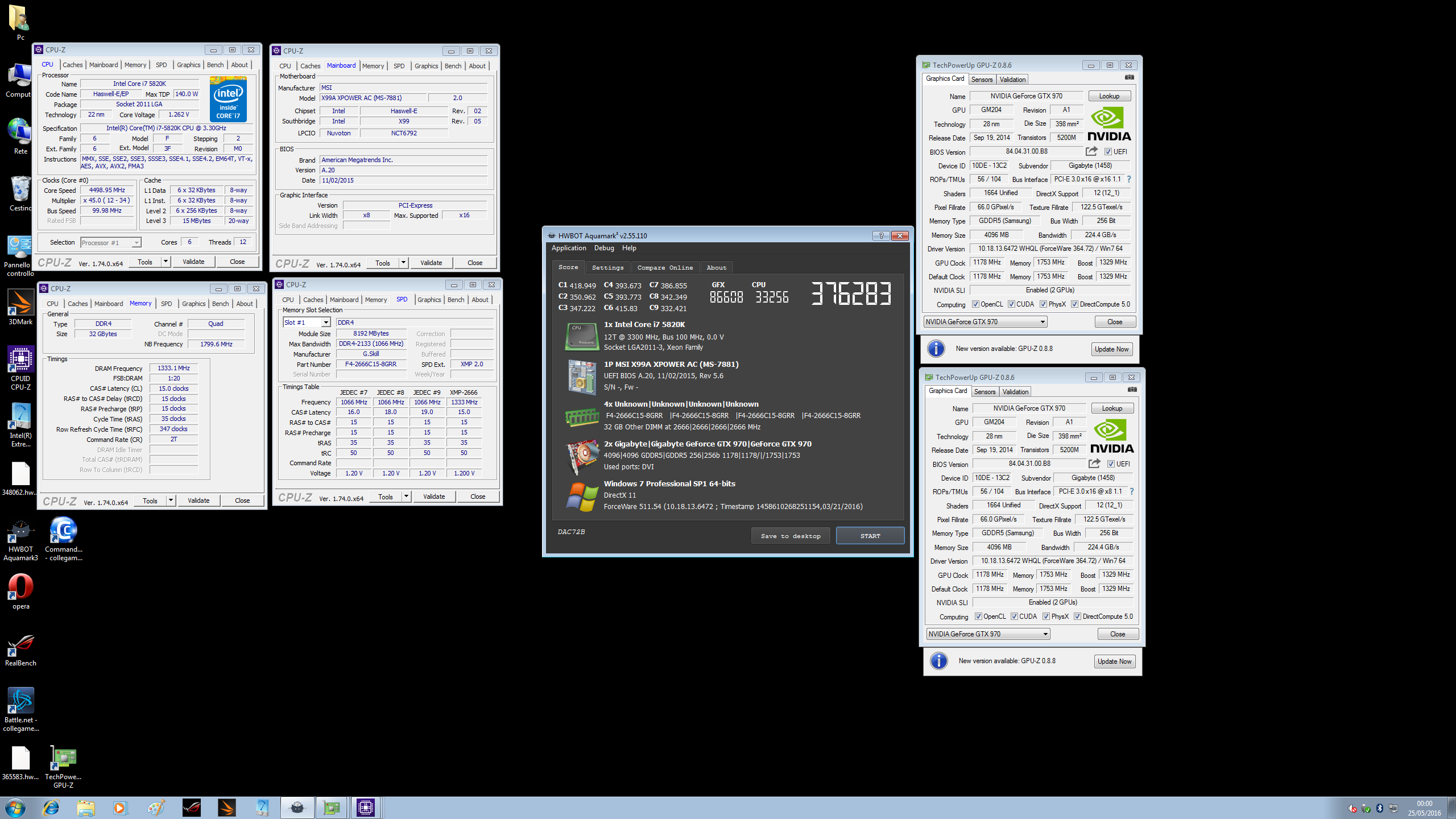
Task: Expand Tools arrow in CPU-Z SPD window
Action: [407, 497]
